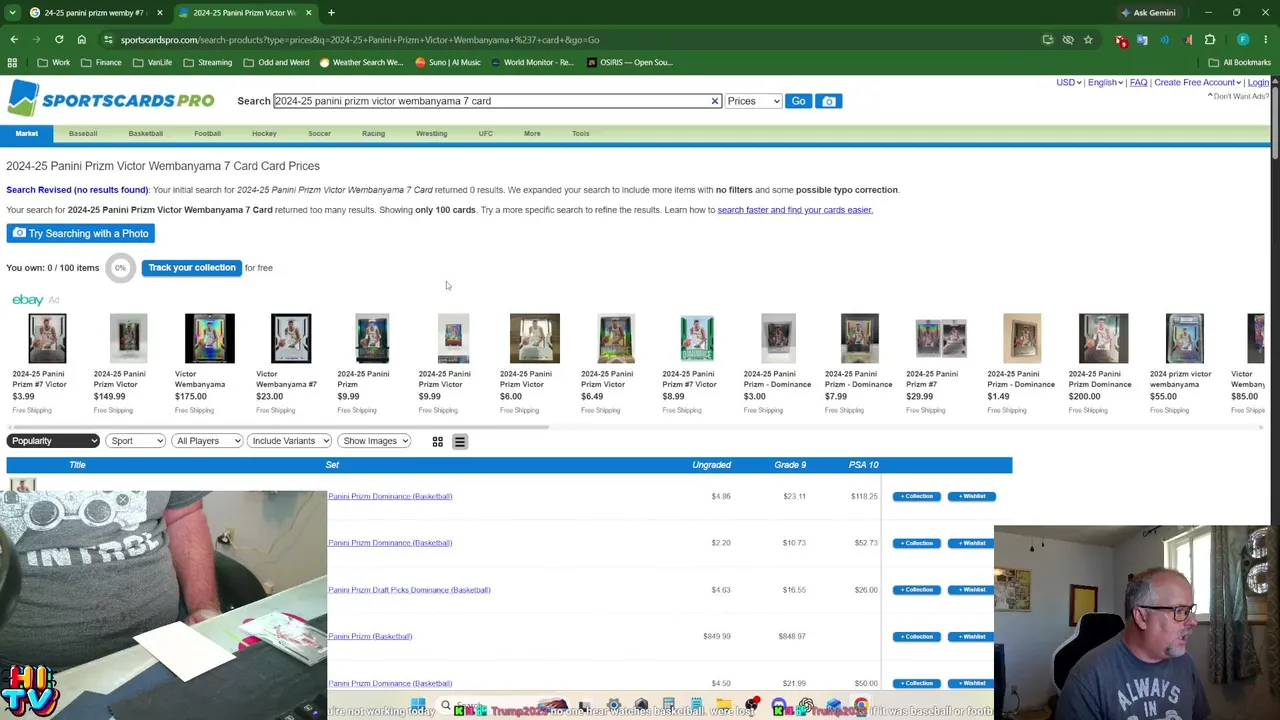Click the Ask Gemini button
Image resolution: width=1280 pixels, height=720 pixels.
click(1148, 13)
